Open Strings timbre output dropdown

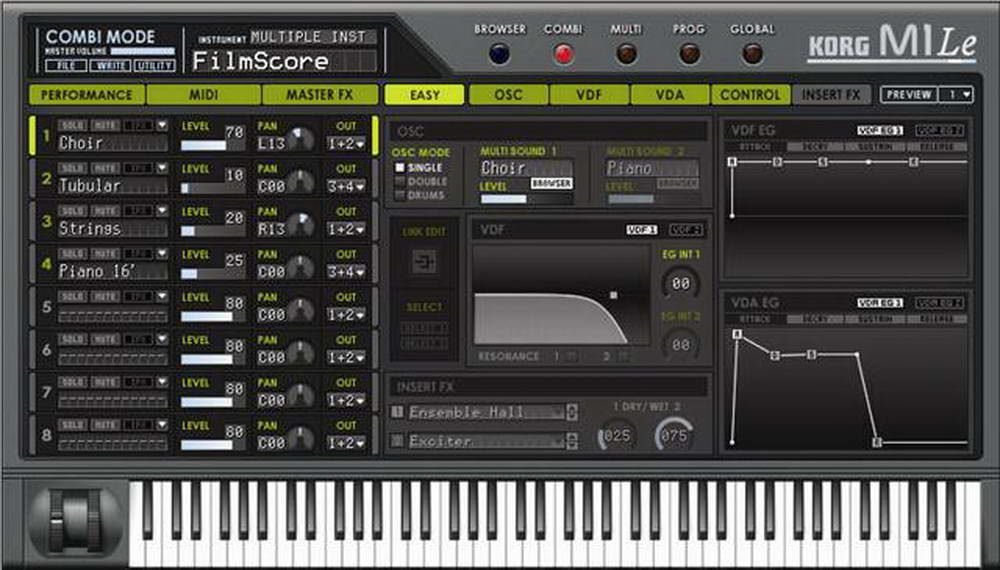point(346,230)
